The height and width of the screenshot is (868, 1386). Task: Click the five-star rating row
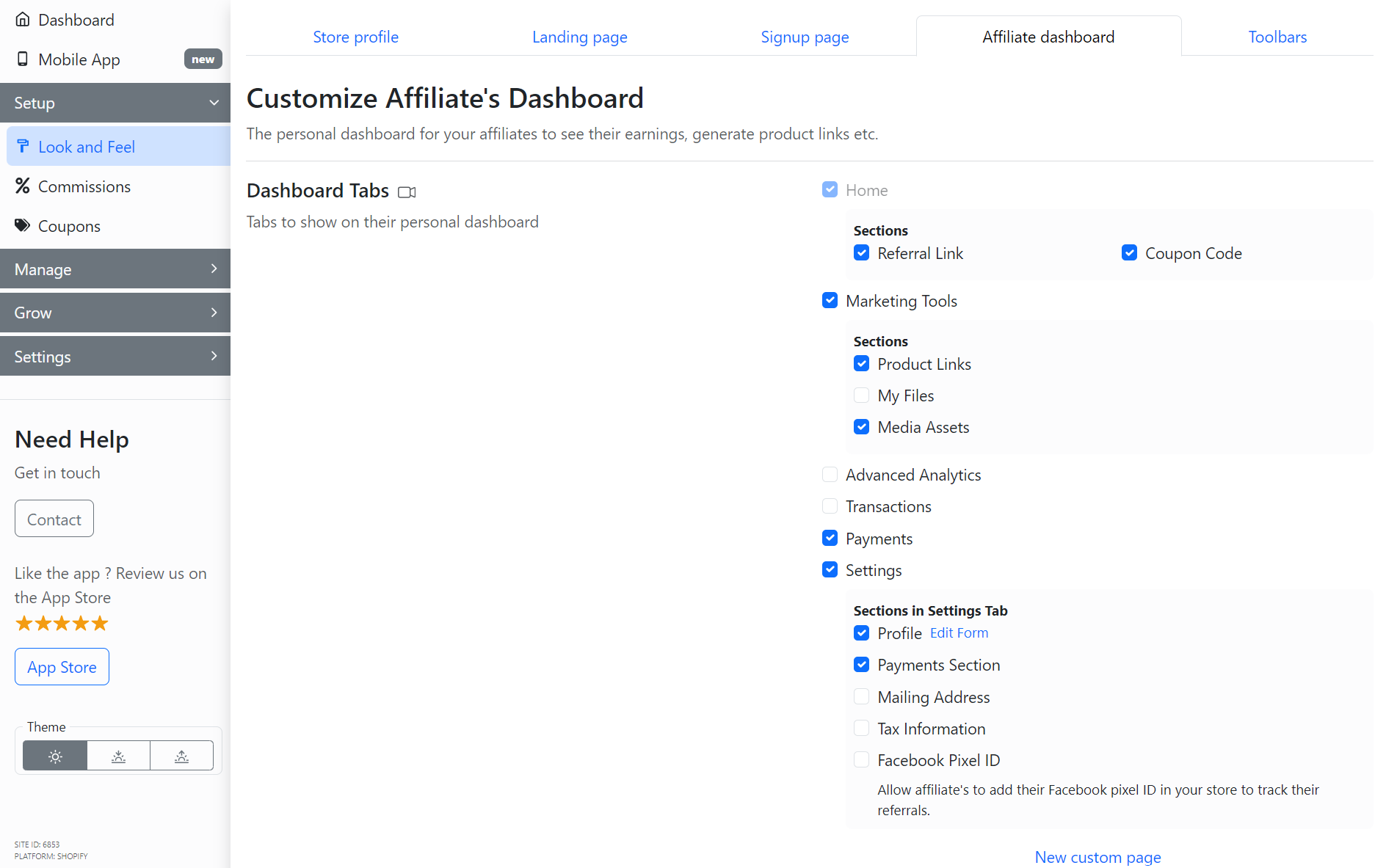pos(62,624)
